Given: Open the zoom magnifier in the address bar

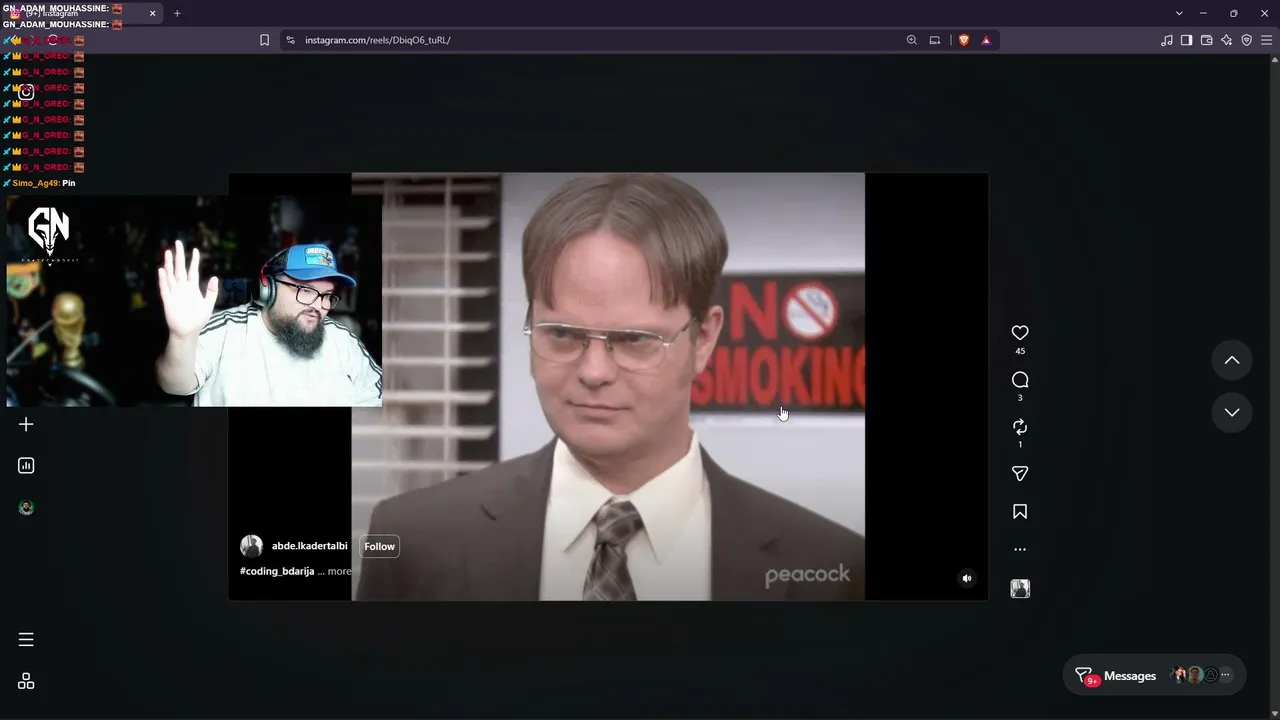Looking at the screenshot, I should (912, 40).
